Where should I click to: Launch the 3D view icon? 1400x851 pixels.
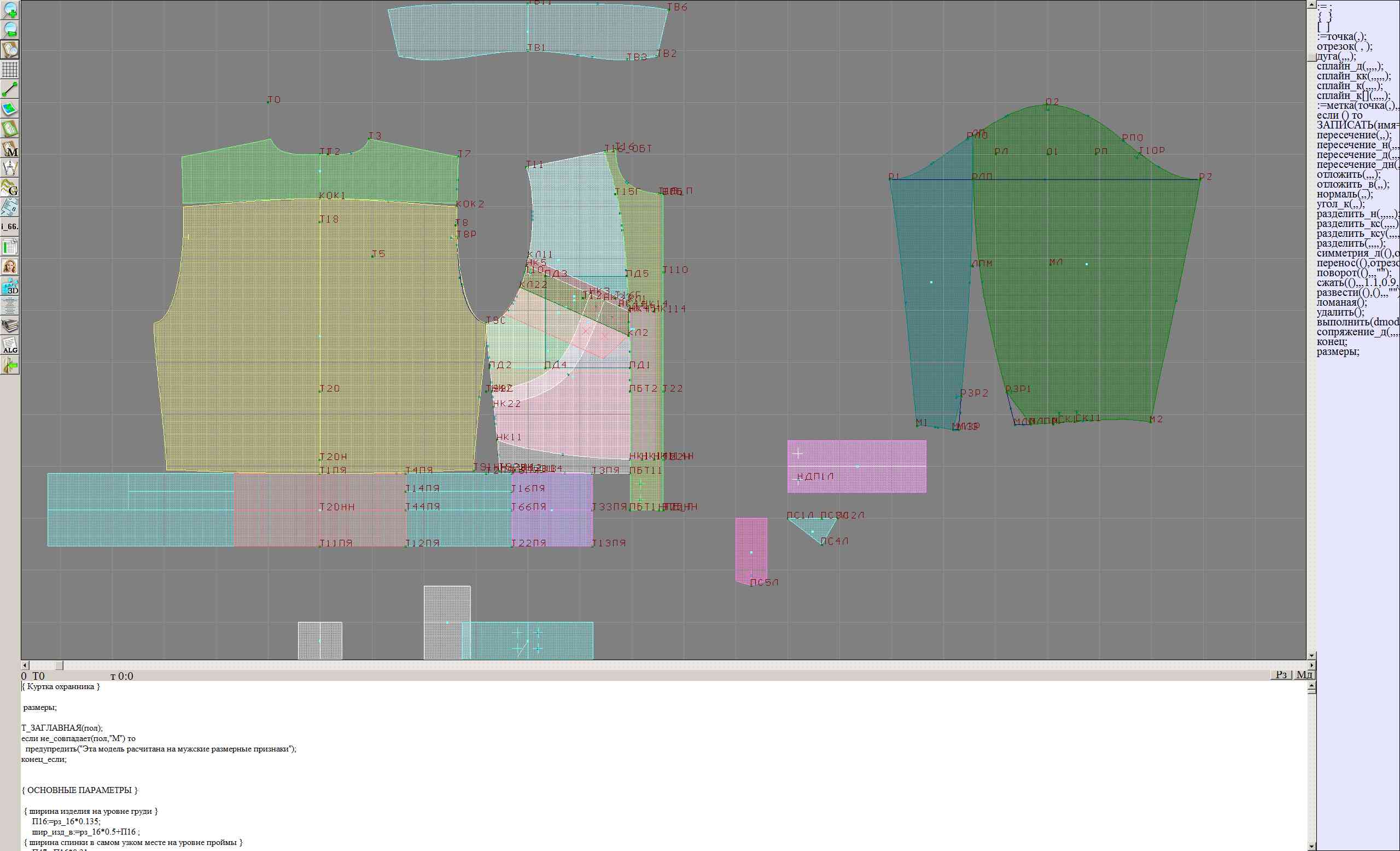click(x=10, y=285)
